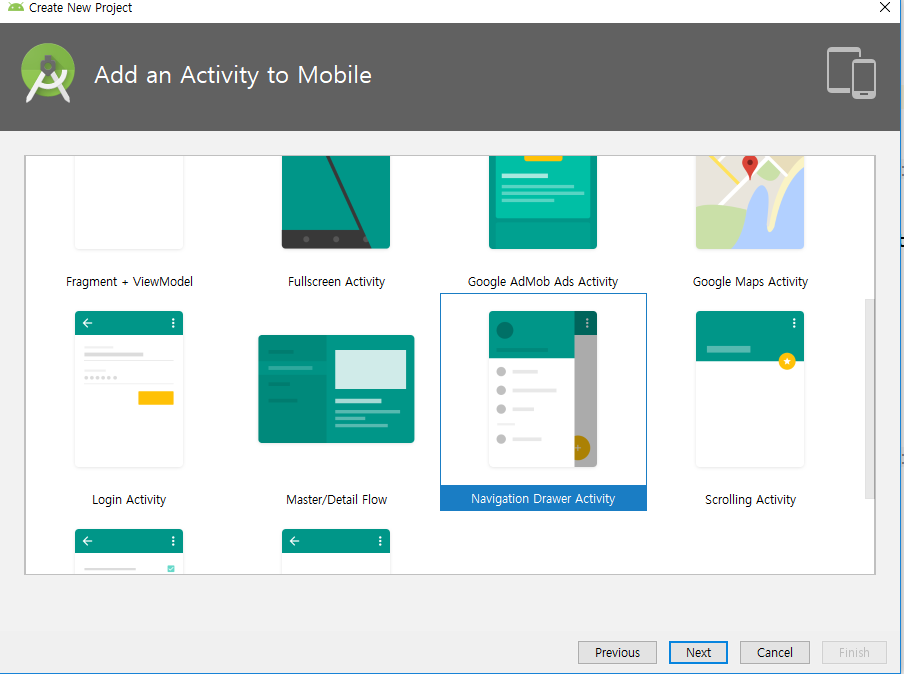
Task: Click the Master/Detail Flow label
Action: tap(336, 499)
